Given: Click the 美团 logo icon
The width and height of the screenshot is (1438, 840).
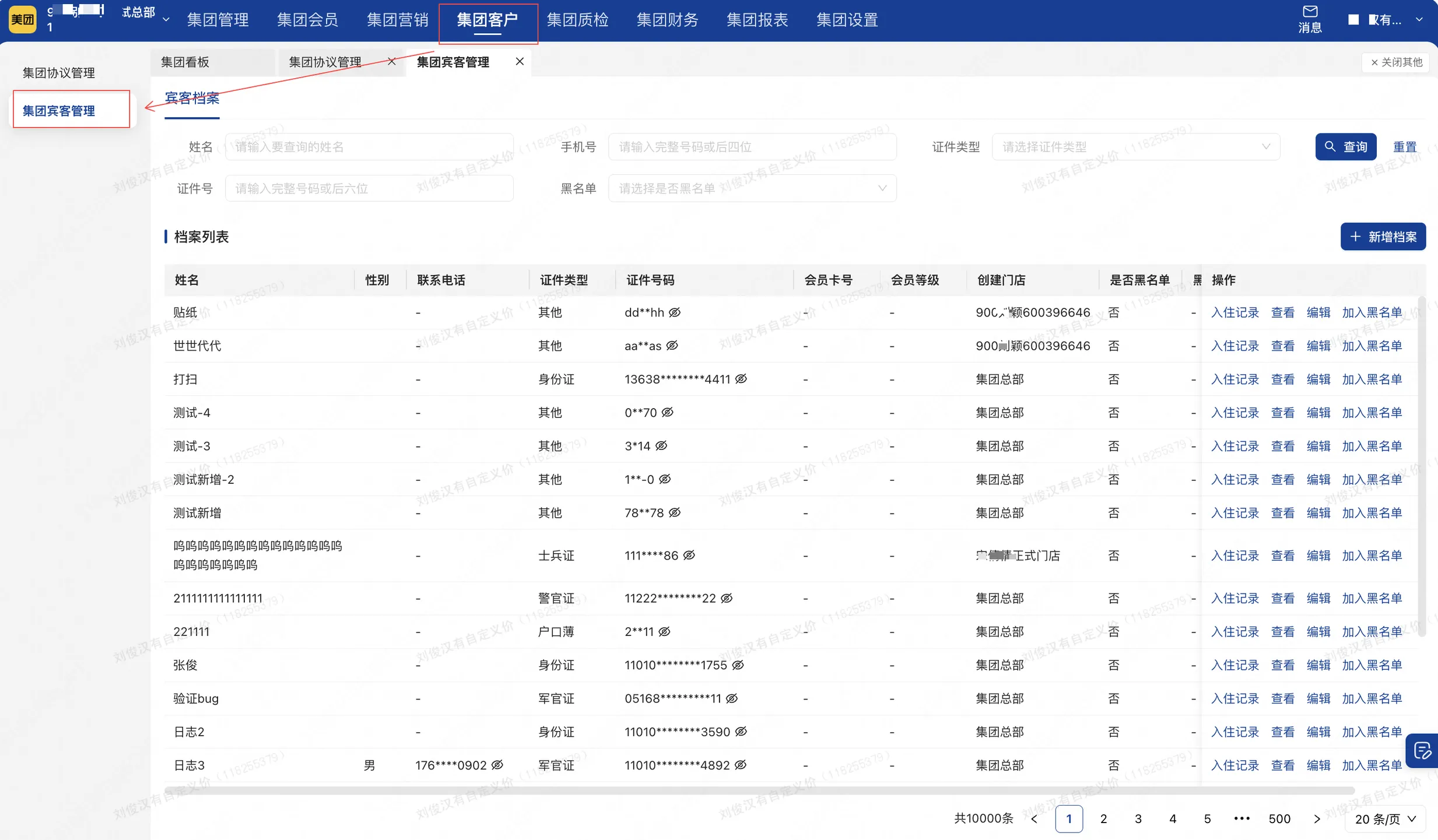Looking at the screenshot, I should (x=22, y=19).
